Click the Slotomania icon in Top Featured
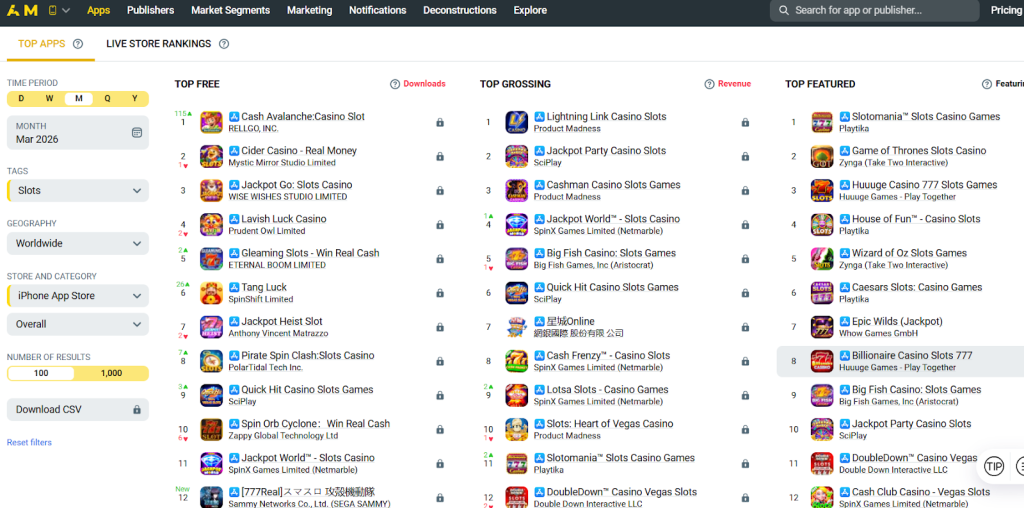Screen dimensions: 1024x508 (x=821, y=122)
